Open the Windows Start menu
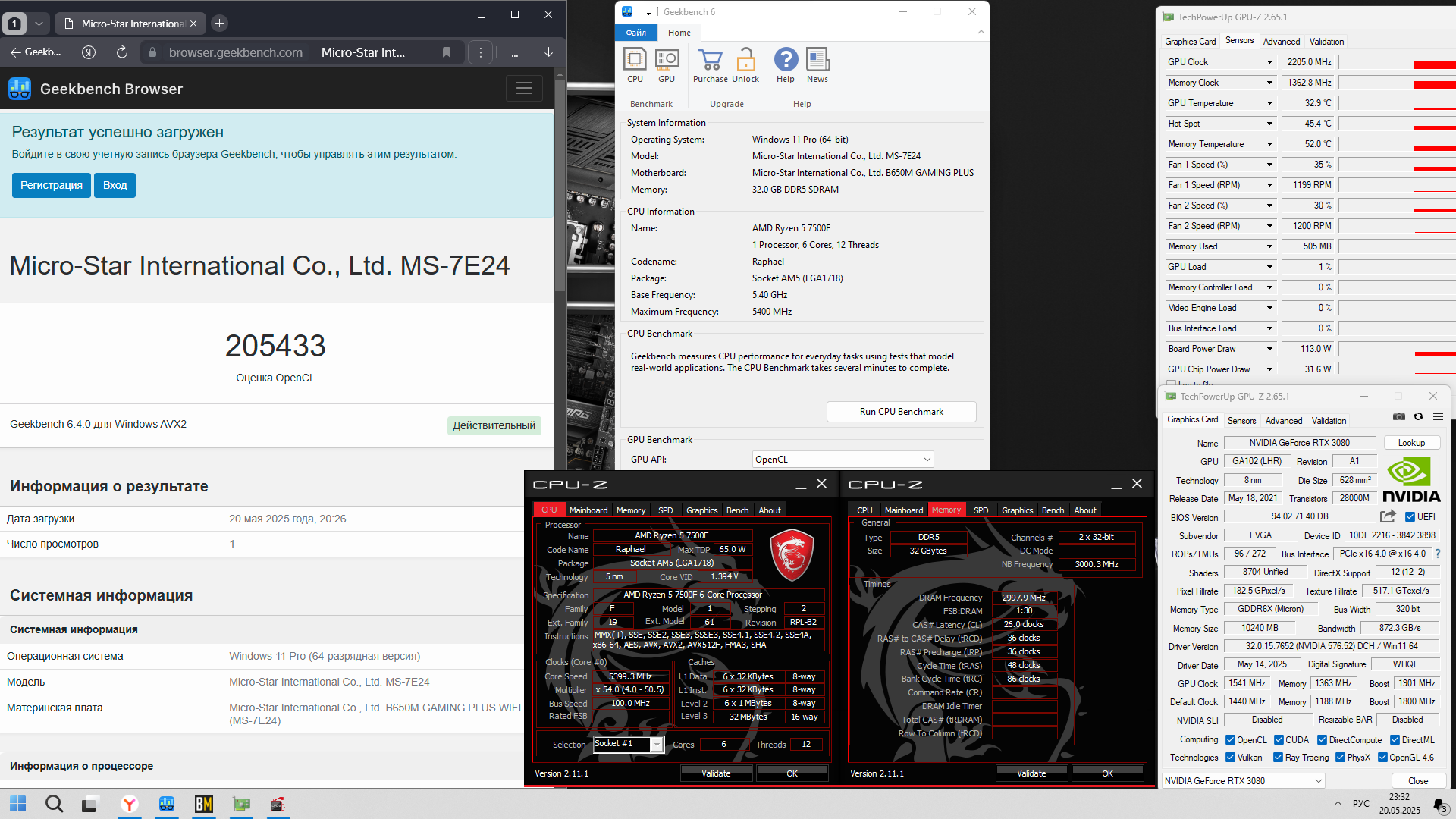Screen dimensions: 1456x819 pos(17,804)
